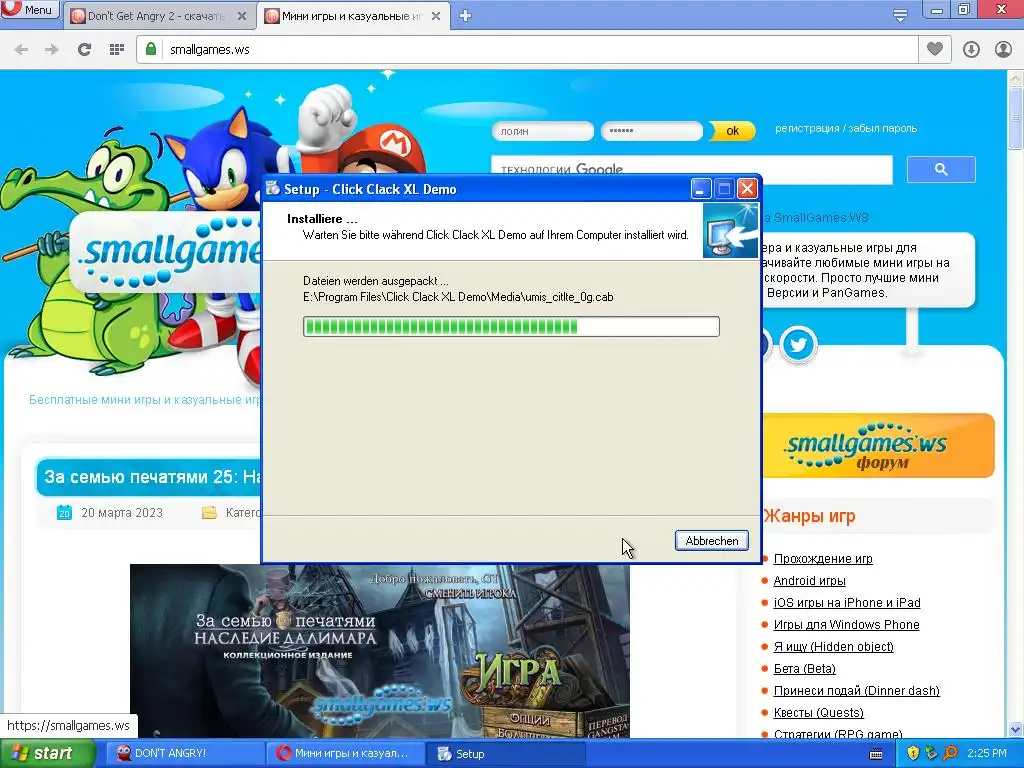Screen dimensions: 1024x768
Task: Open the Квесты (Quests) genre link
Action: pyautogui.click(x=818, y=712)
